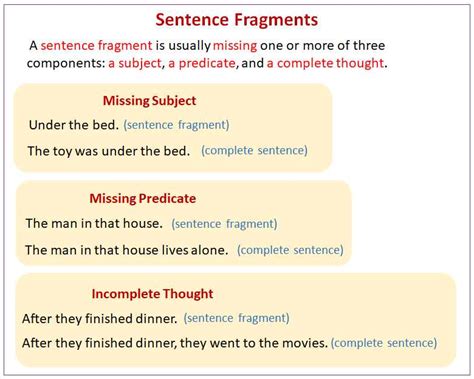The height and width of the screenshot is (379, 474).
Task: Click the 'Under the bed.' example
Action: coord(74,125)
